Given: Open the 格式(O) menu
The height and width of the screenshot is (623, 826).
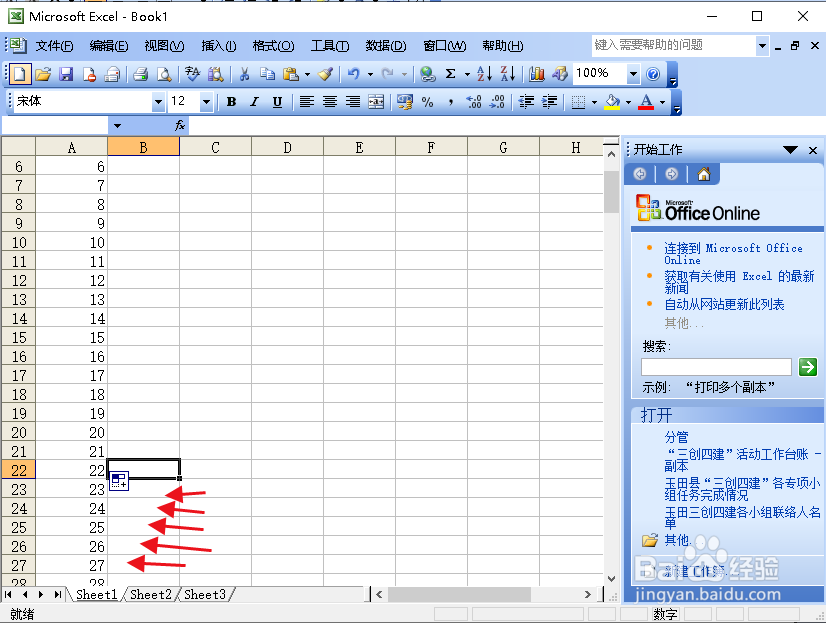Looking at the screenshot, I should [x=273, y=46].
